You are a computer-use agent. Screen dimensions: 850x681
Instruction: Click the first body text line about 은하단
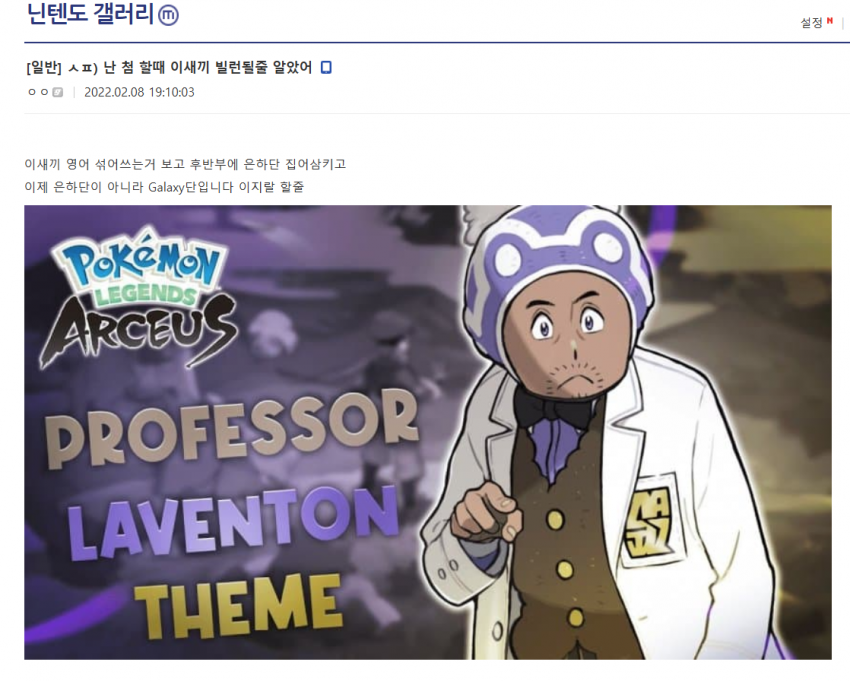point(185,164)
